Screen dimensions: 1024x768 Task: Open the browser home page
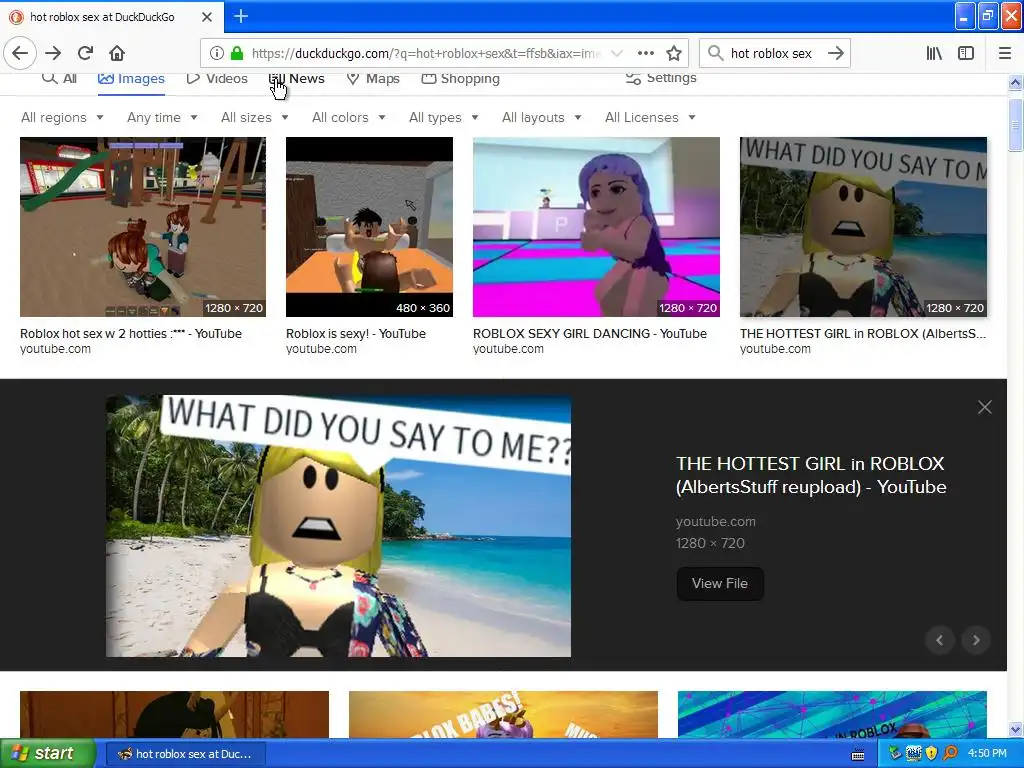pyautogui.click(x=116, y=53)
